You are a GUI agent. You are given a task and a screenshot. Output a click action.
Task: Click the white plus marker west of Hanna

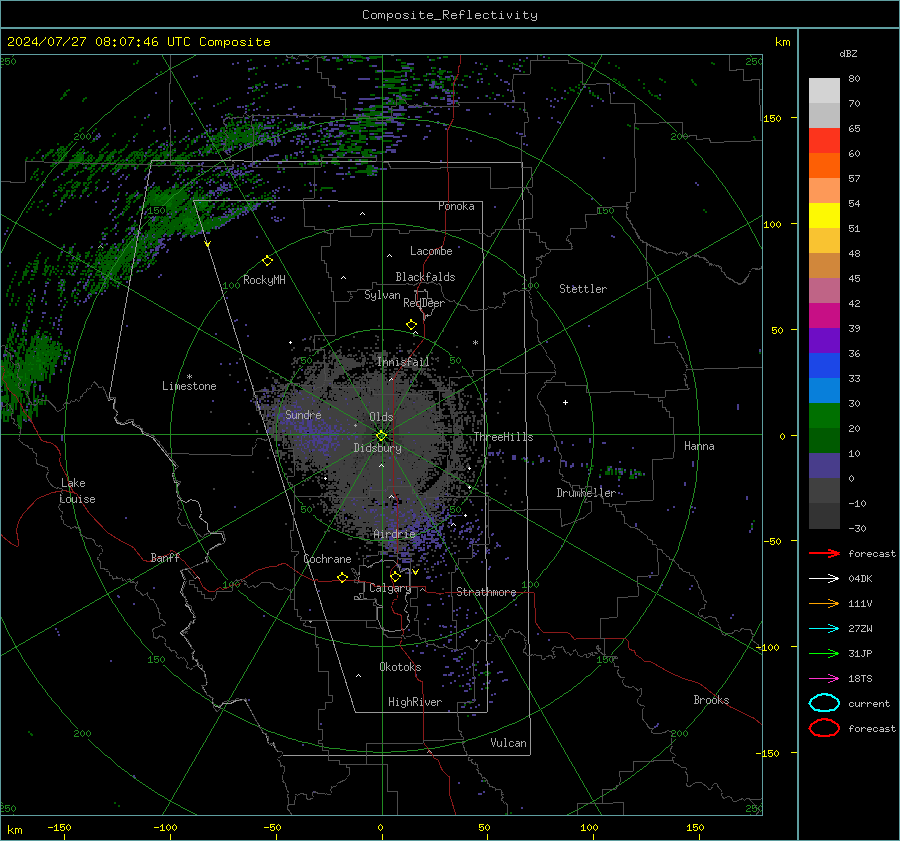click(x=565, y=402)
